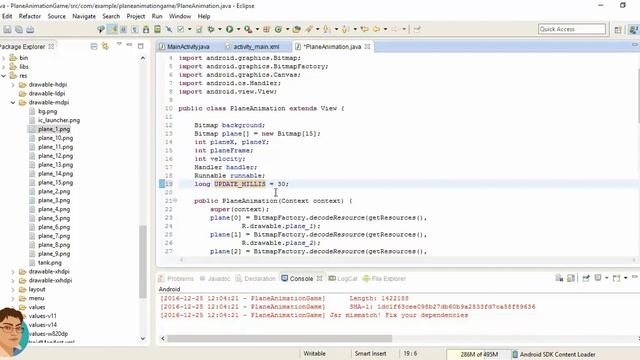
Task: Switch to the LogCat tab
Action: pyautogui.click(x=343, y=278)
